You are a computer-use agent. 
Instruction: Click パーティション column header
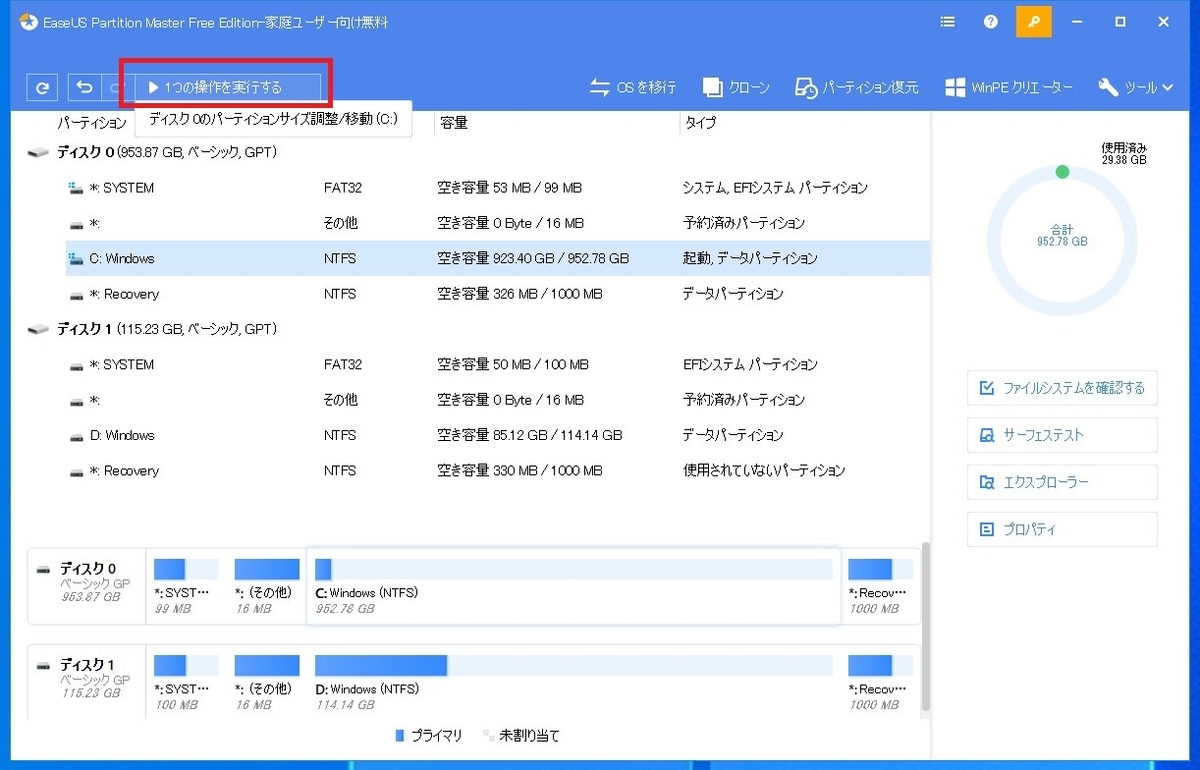91,123
